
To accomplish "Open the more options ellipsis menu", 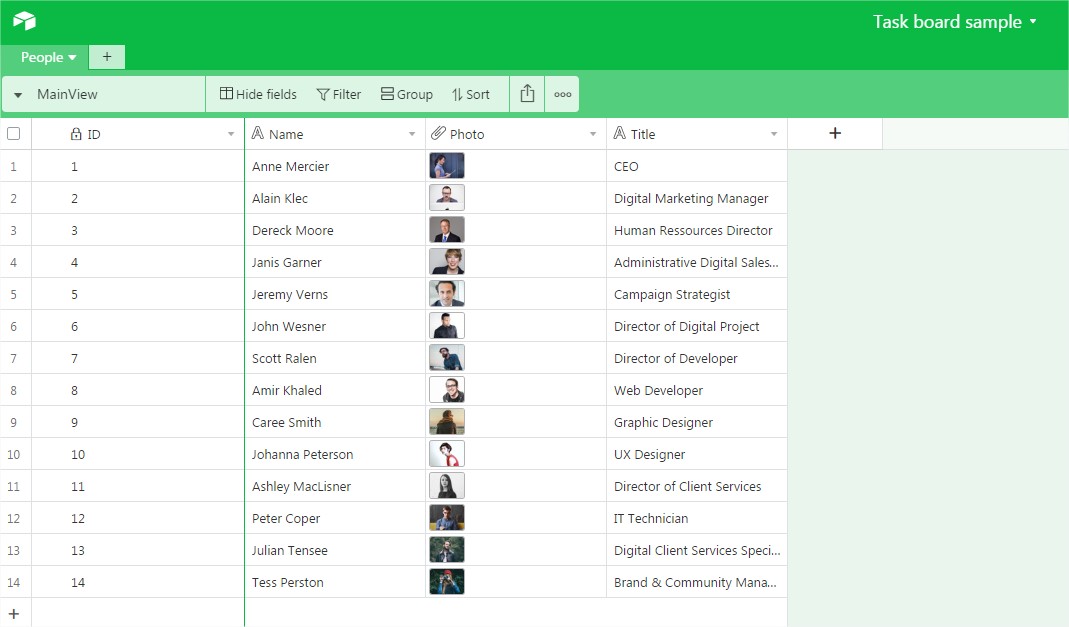I will pos(562,94).
